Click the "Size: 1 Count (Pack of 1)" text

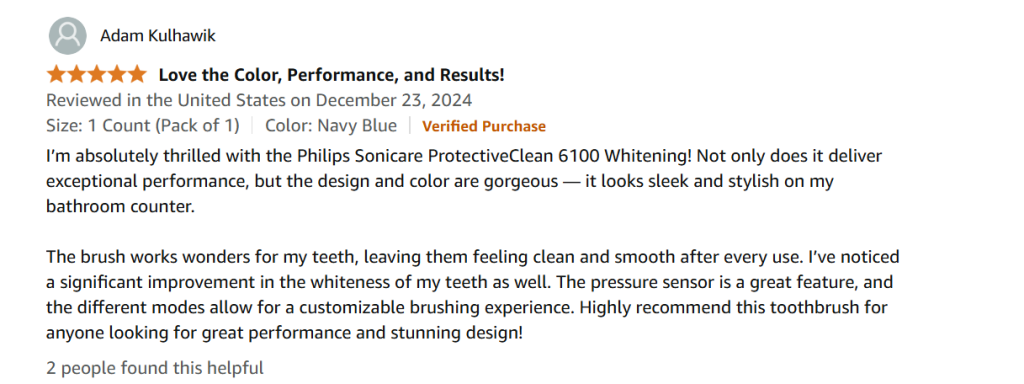tap(143, 125)
